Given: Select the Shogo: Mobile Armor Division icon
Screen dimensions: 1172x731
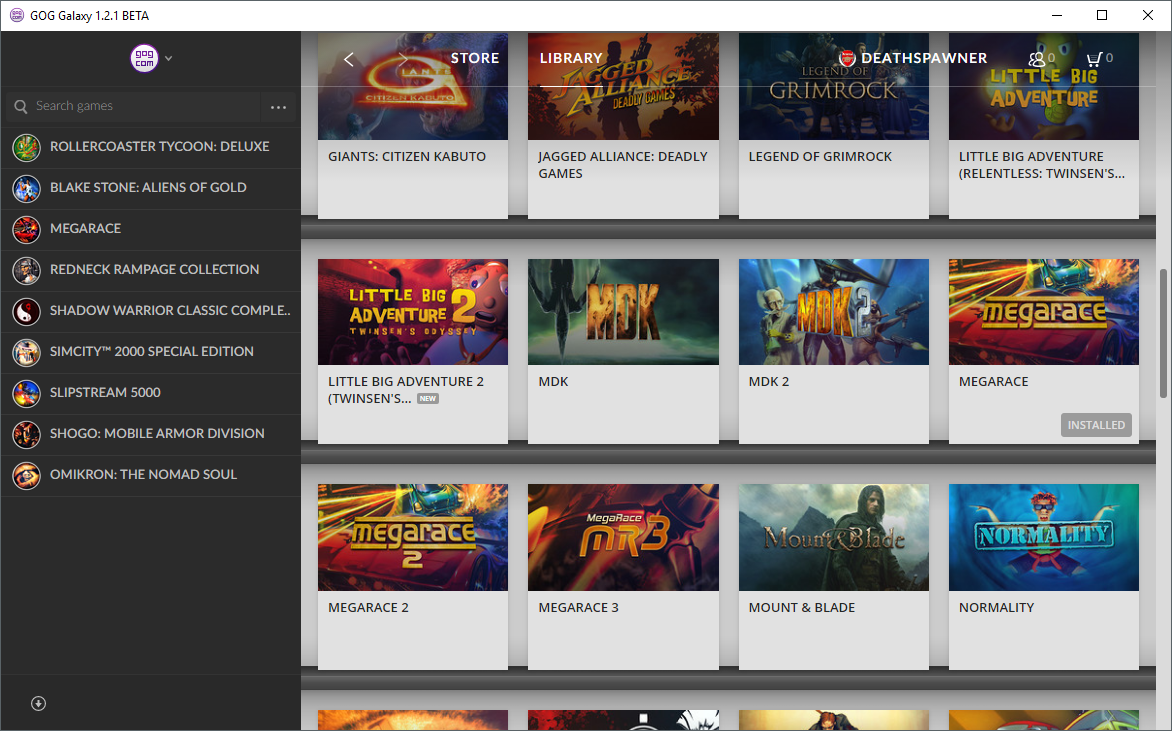Looking at the screenshot, I should tap(26, 434).
